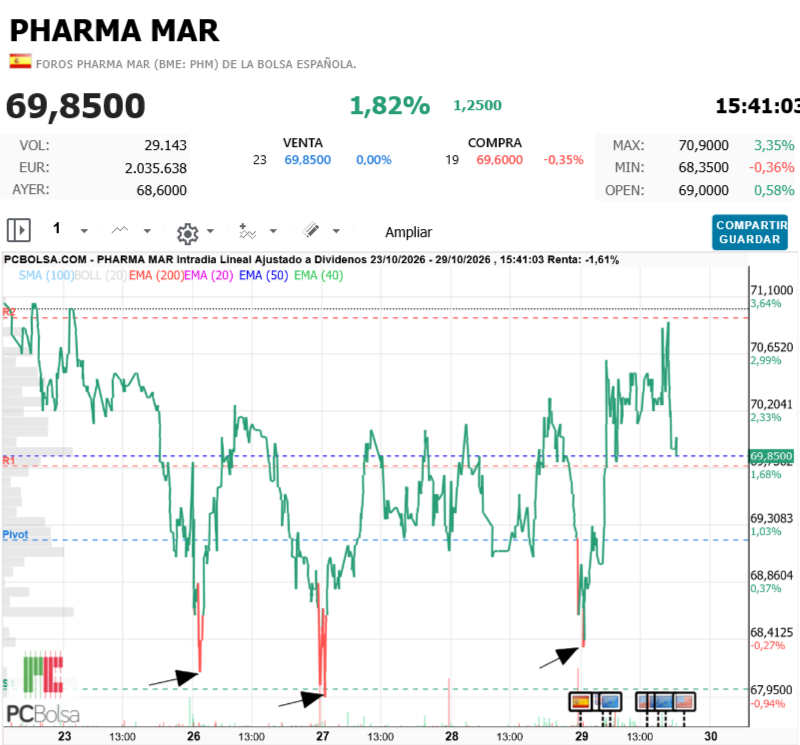Select the drawing pencil tool
The height and width of the screenshot is (745, 800).
tap(311, 230)
